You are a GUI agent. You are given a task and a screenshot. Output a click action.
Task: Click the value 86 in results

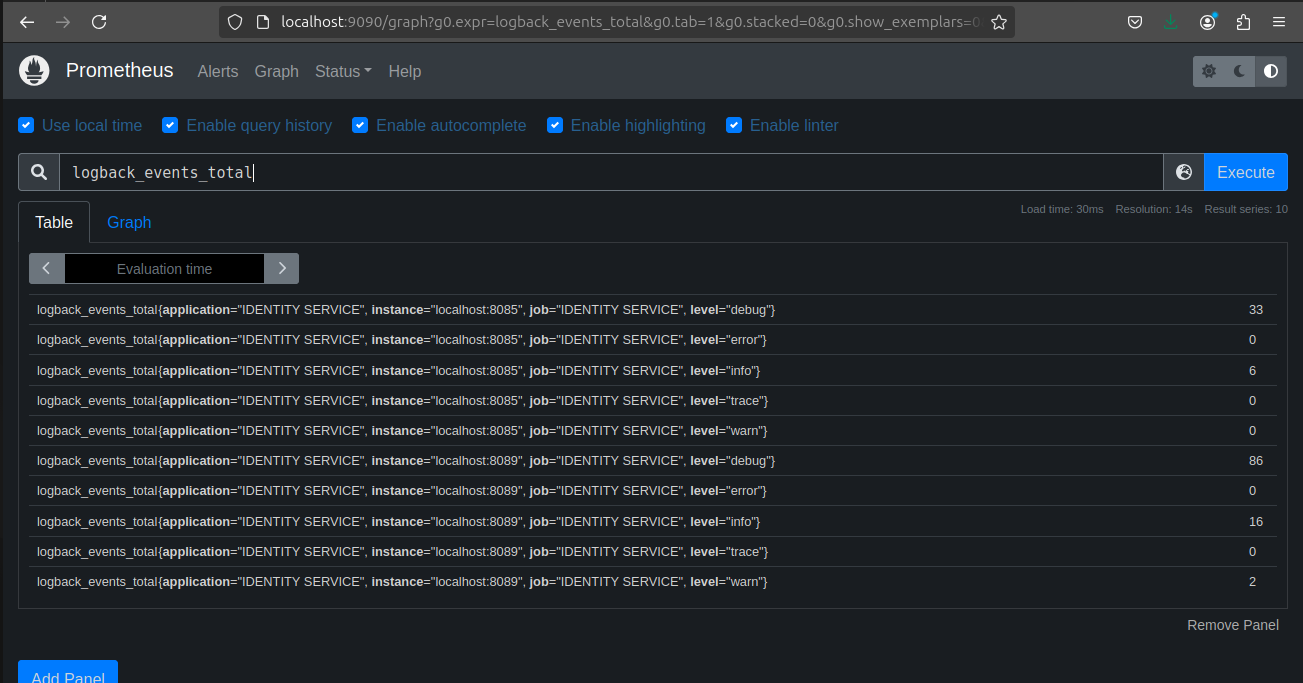point(1256,461)
